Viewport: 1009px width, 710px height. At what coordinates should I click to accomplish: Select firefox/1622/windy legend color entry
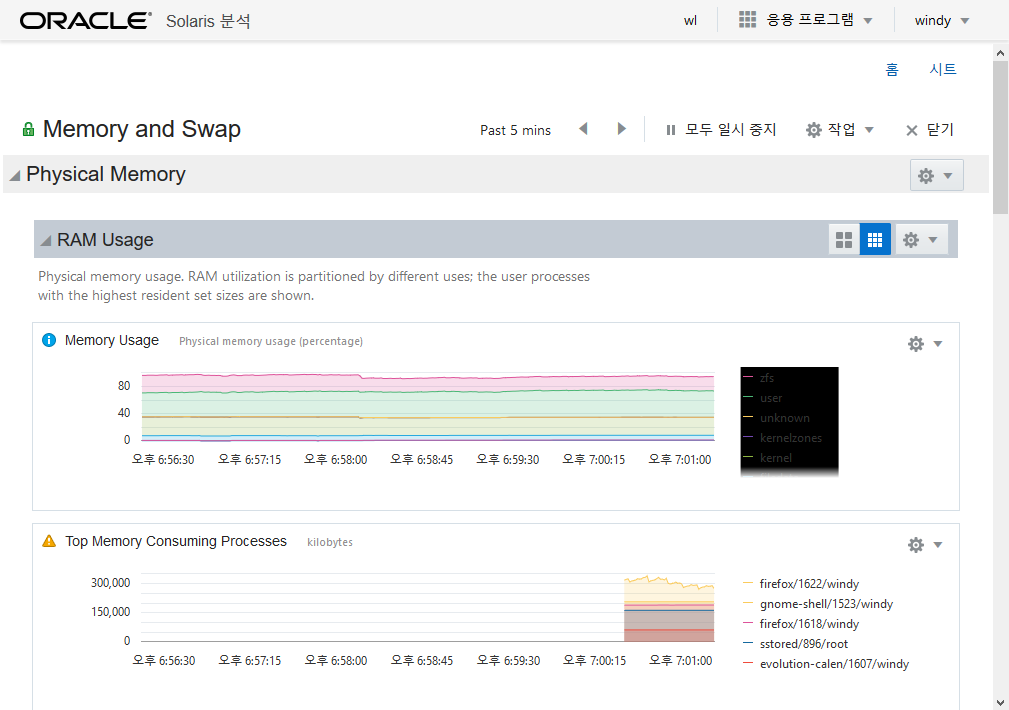pos(748,583)
